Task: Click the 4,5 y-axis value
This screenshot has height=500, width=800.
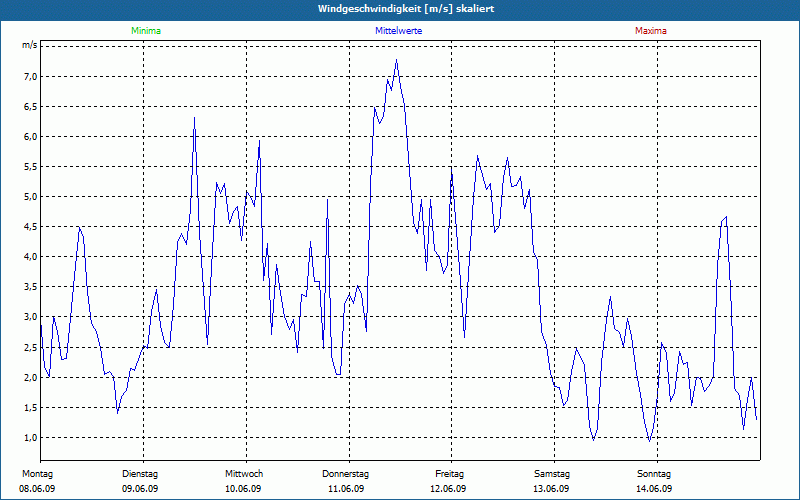Action: [x=31, y=227]
